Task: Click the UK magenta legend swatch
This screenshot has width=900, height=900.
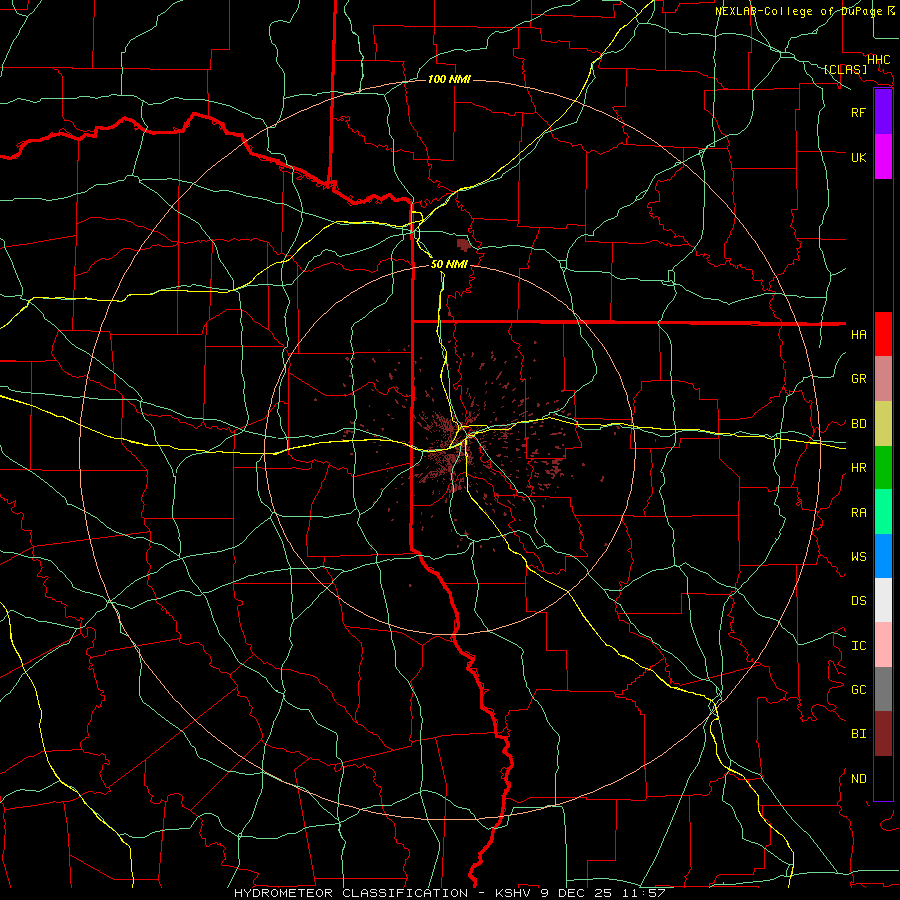Action: tap(883, 157)
